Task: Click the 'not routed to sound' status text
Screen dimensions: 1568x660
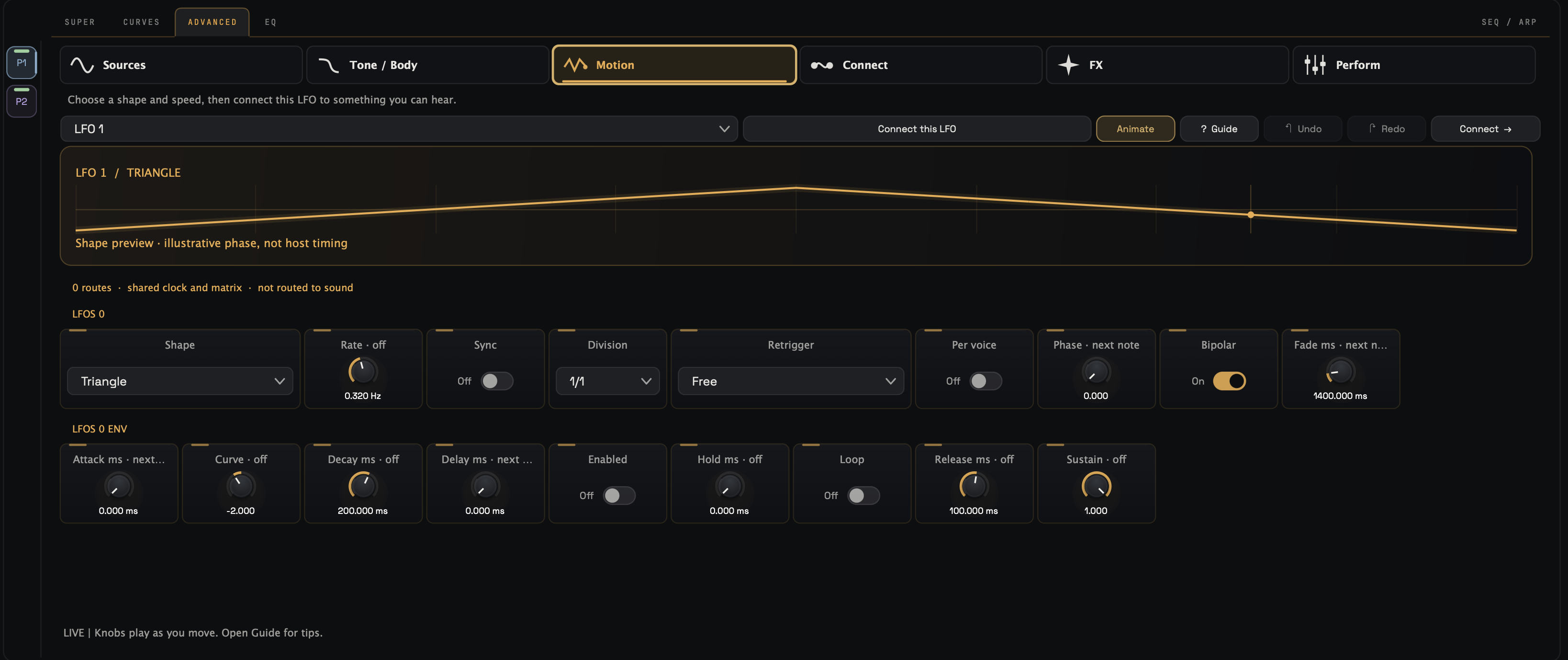Action: tap(305, 287)
